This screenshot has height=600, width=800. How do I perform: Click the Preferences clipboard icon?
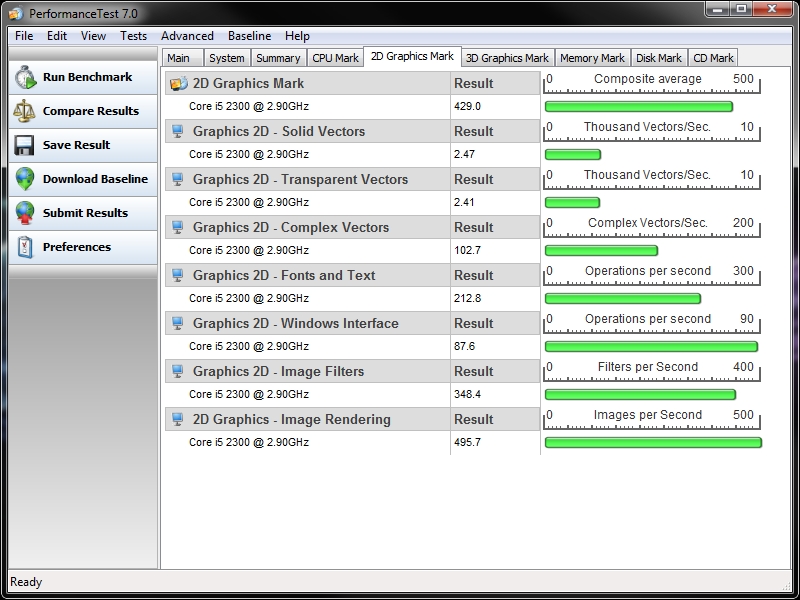[x=24, y=247]
